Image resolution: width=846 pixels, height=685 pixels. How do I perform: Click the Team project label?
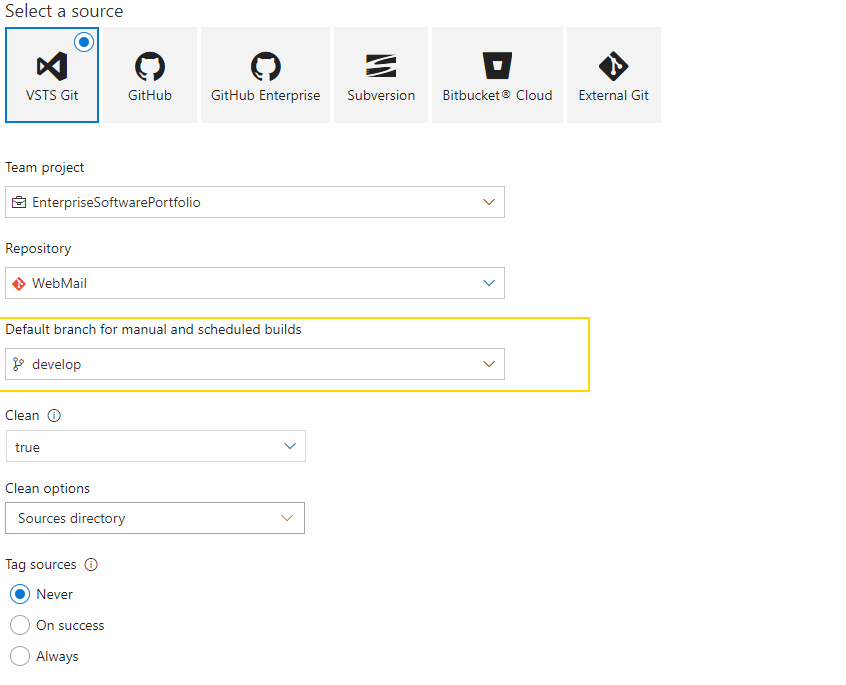45,168
